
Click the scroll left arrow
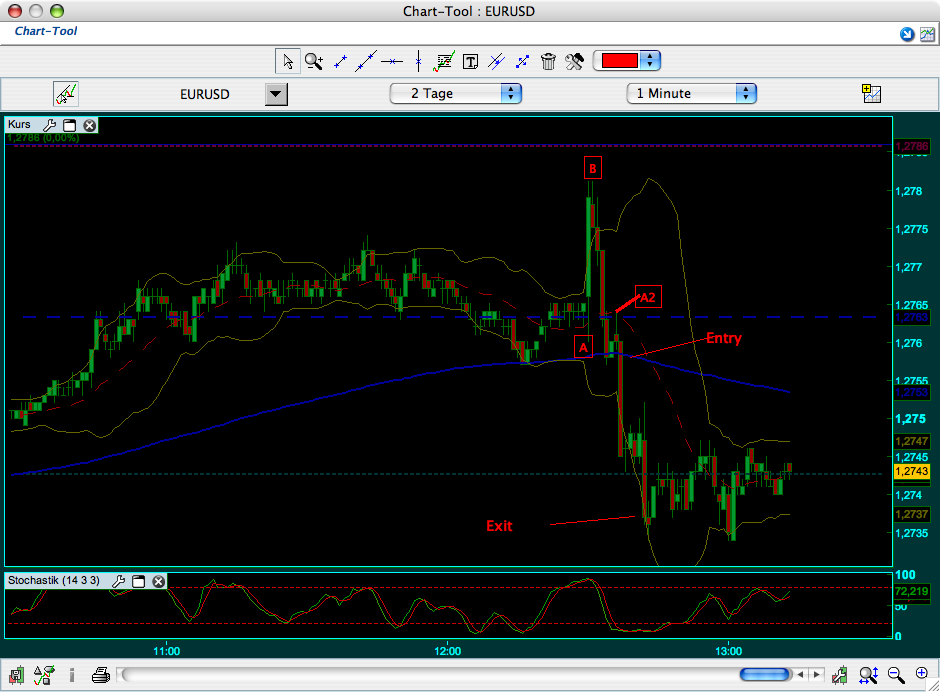point(801,675)
